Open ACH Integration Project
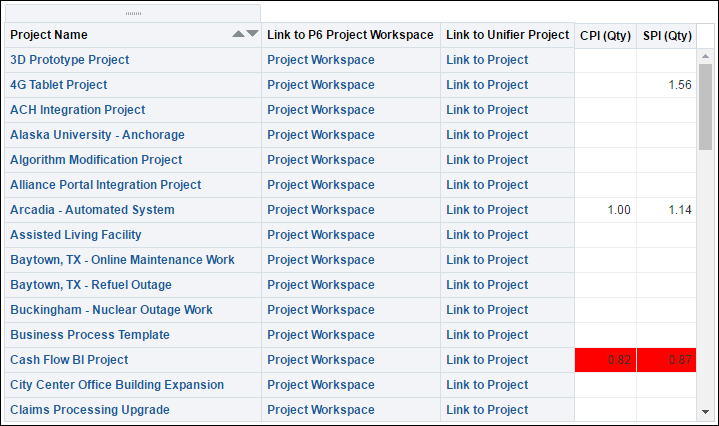This screenshot has height=426, width=719. point(77,110)
